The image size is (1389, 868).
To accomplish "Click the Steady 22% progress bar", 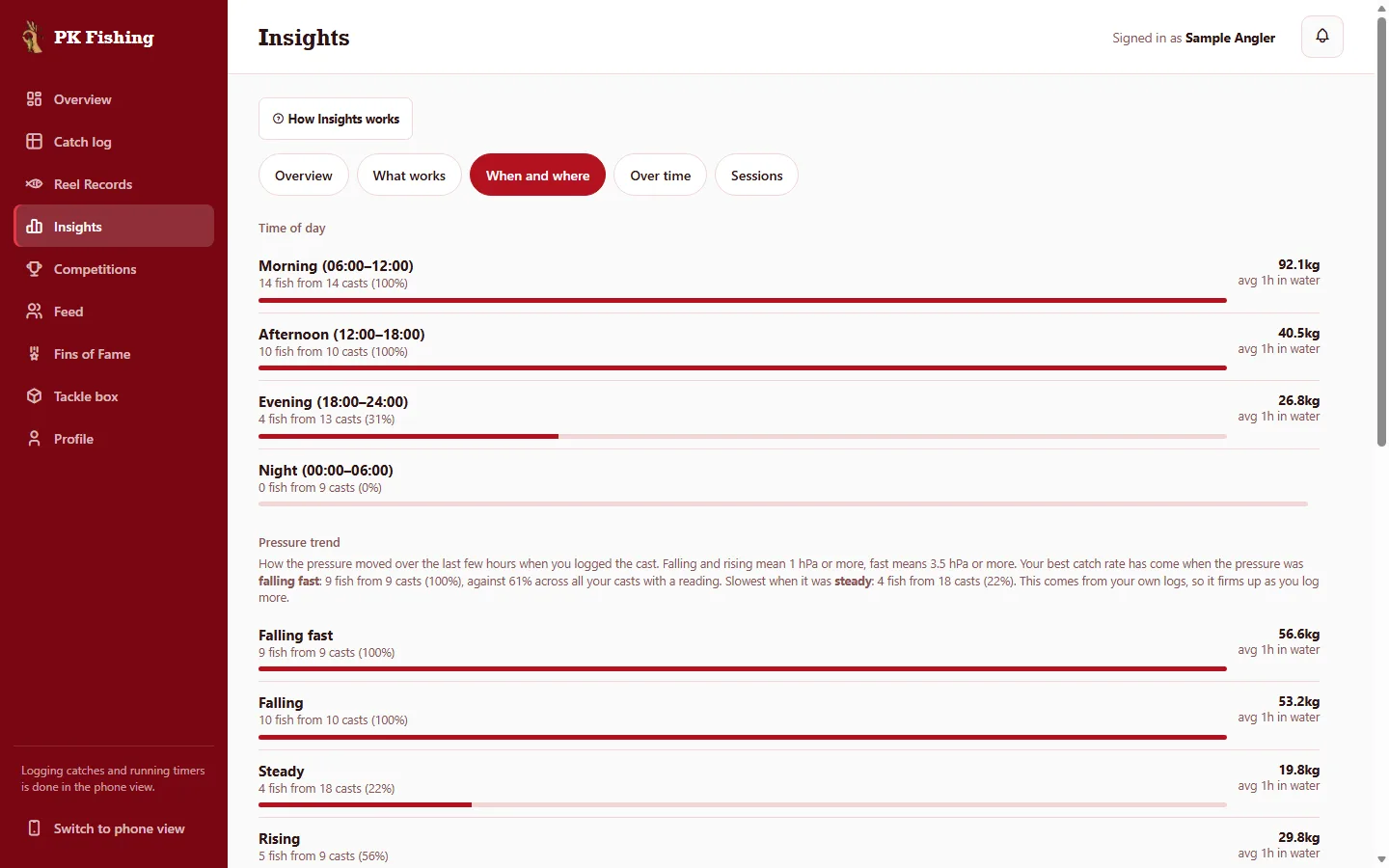I will point(743,804).
